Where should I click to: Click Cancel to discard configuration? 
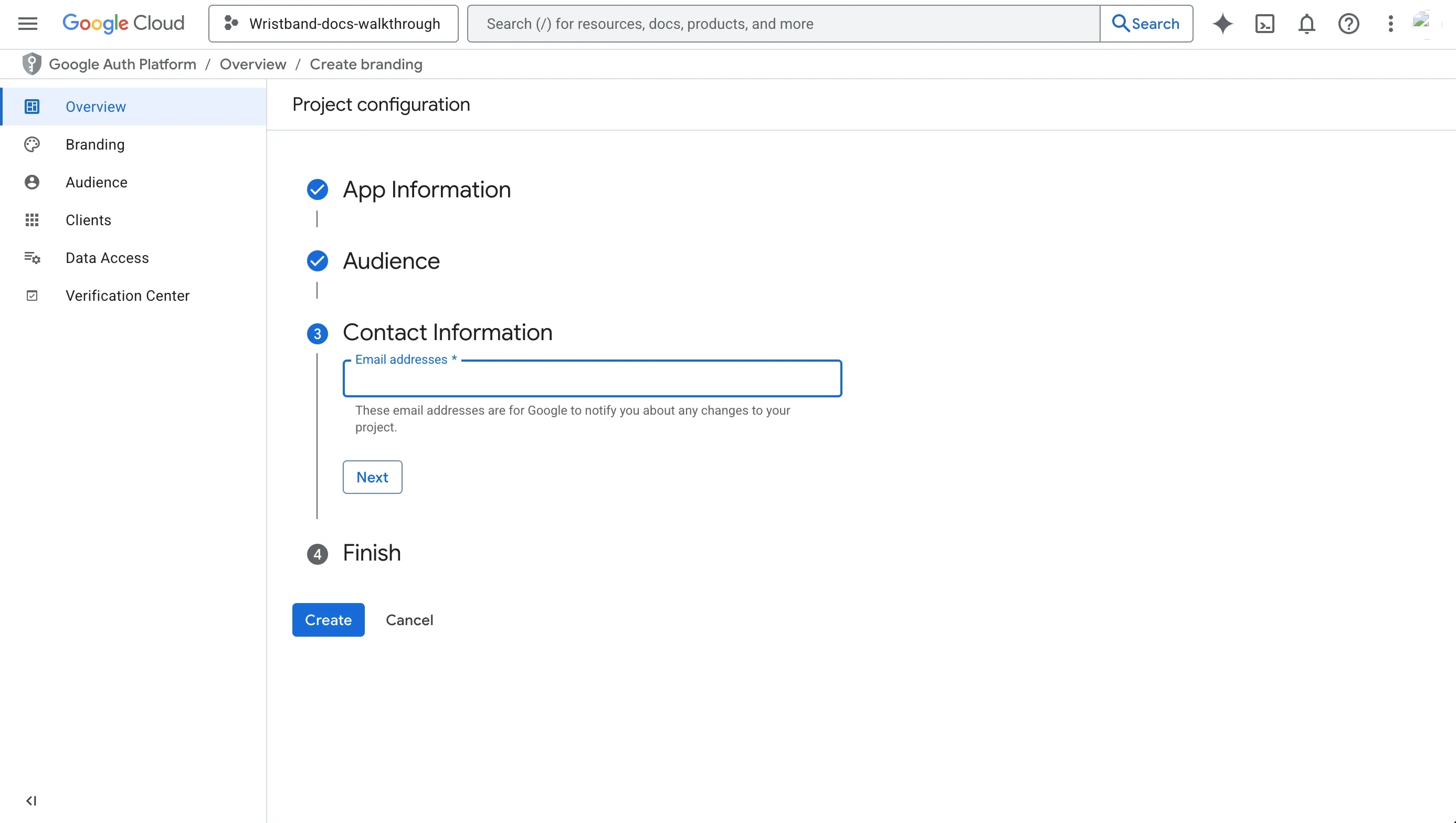pos(409,619)
